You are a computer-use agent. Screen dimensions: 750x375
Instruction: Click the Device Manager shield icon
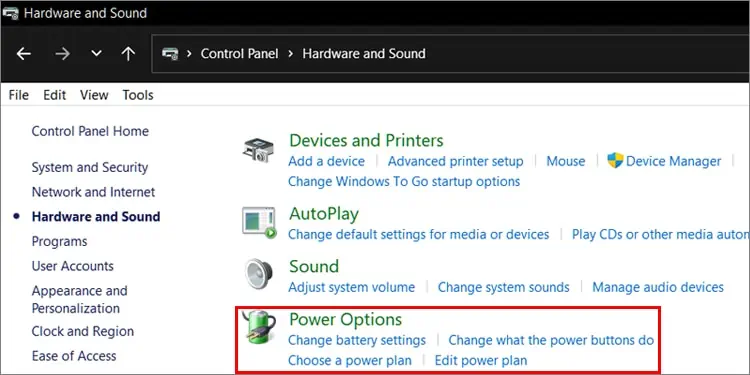615,160
